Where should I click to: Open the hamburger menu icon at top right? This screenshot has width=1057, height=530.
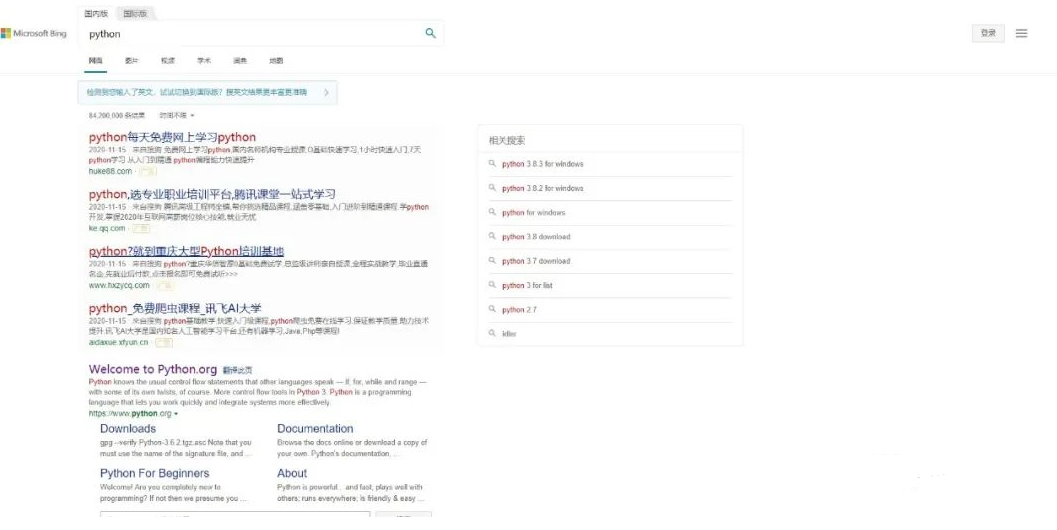tap(1021, 33)
